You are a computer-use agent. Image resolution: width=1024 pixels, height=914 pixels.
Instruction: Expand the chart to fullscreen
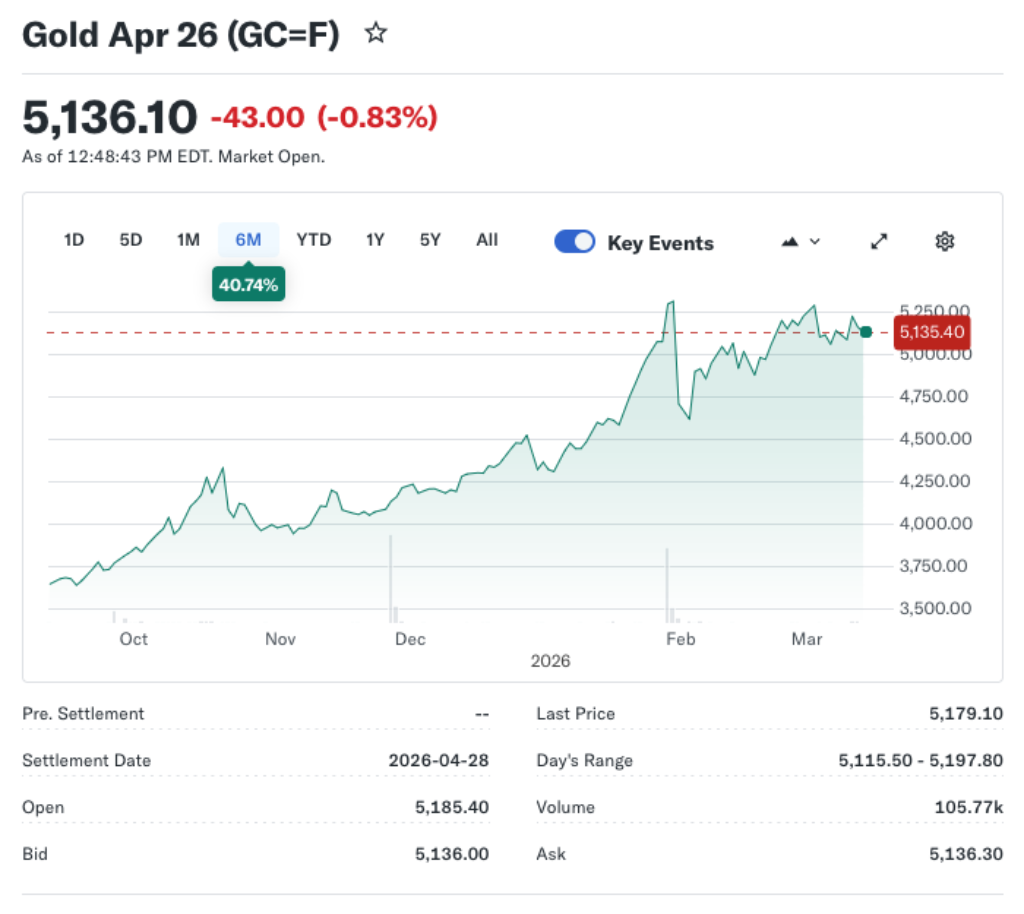pos(878,241)
